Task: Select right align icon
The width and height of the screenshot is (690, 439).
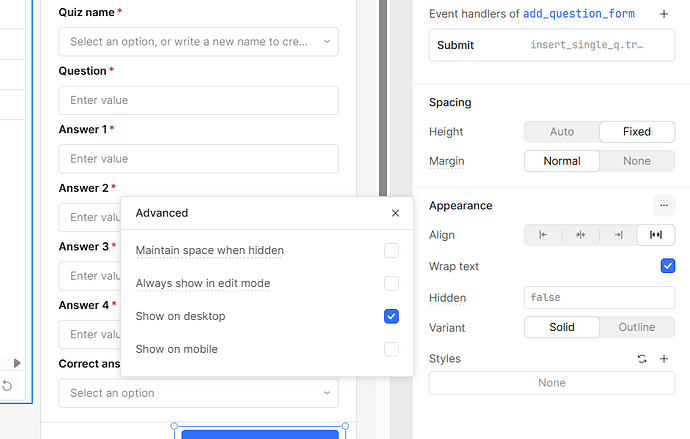Action: point(618,235)
